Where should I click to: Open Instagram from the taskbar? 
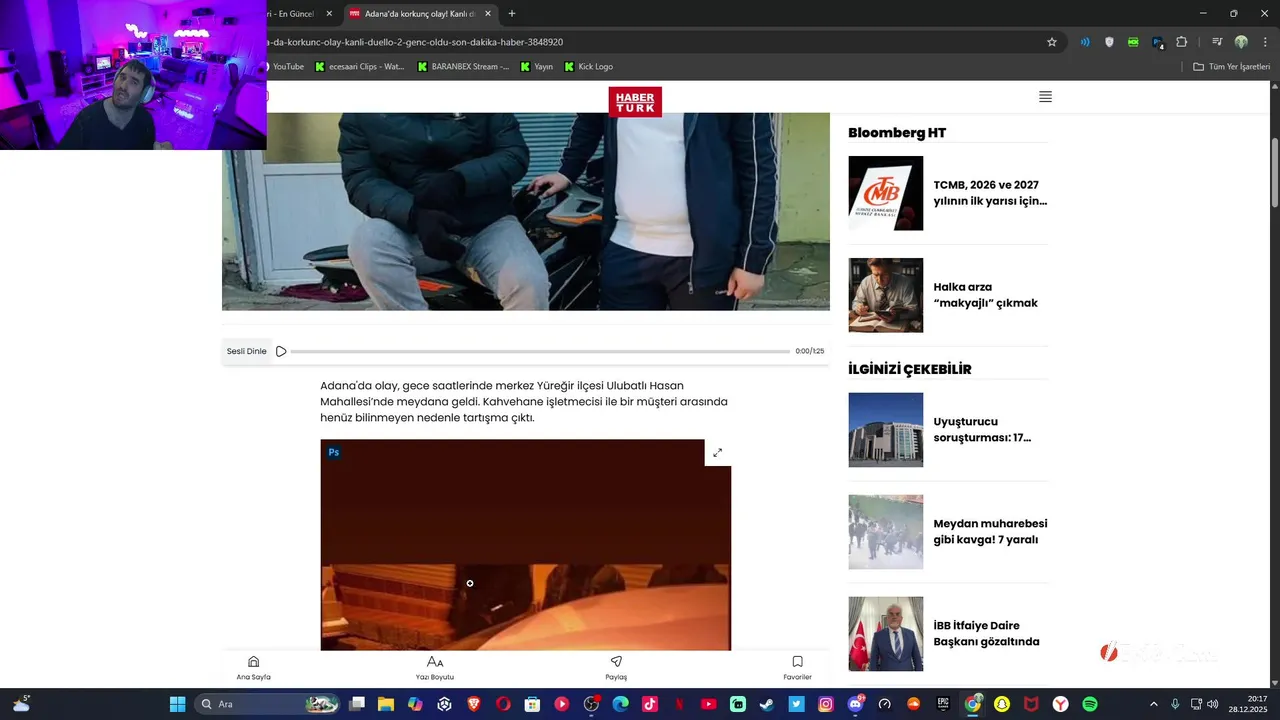click(x=826, y=704)
